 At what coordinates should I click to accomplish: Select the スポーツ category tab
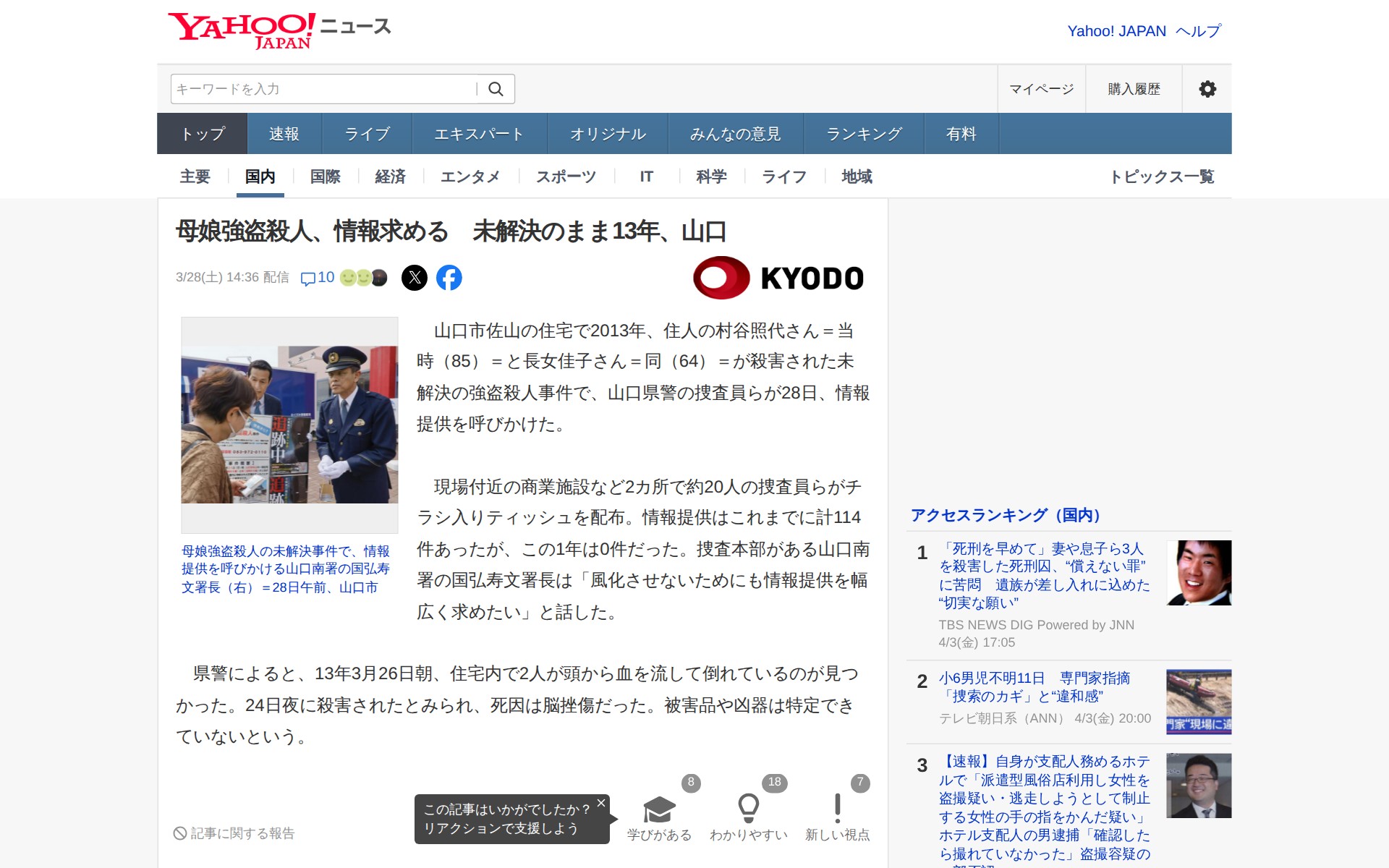566,176
